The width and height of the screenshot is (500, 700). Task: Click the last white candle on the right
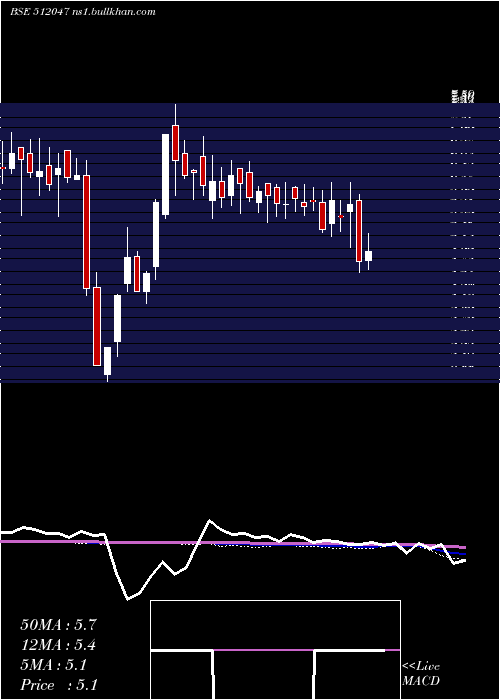click(x=368, y=256)
